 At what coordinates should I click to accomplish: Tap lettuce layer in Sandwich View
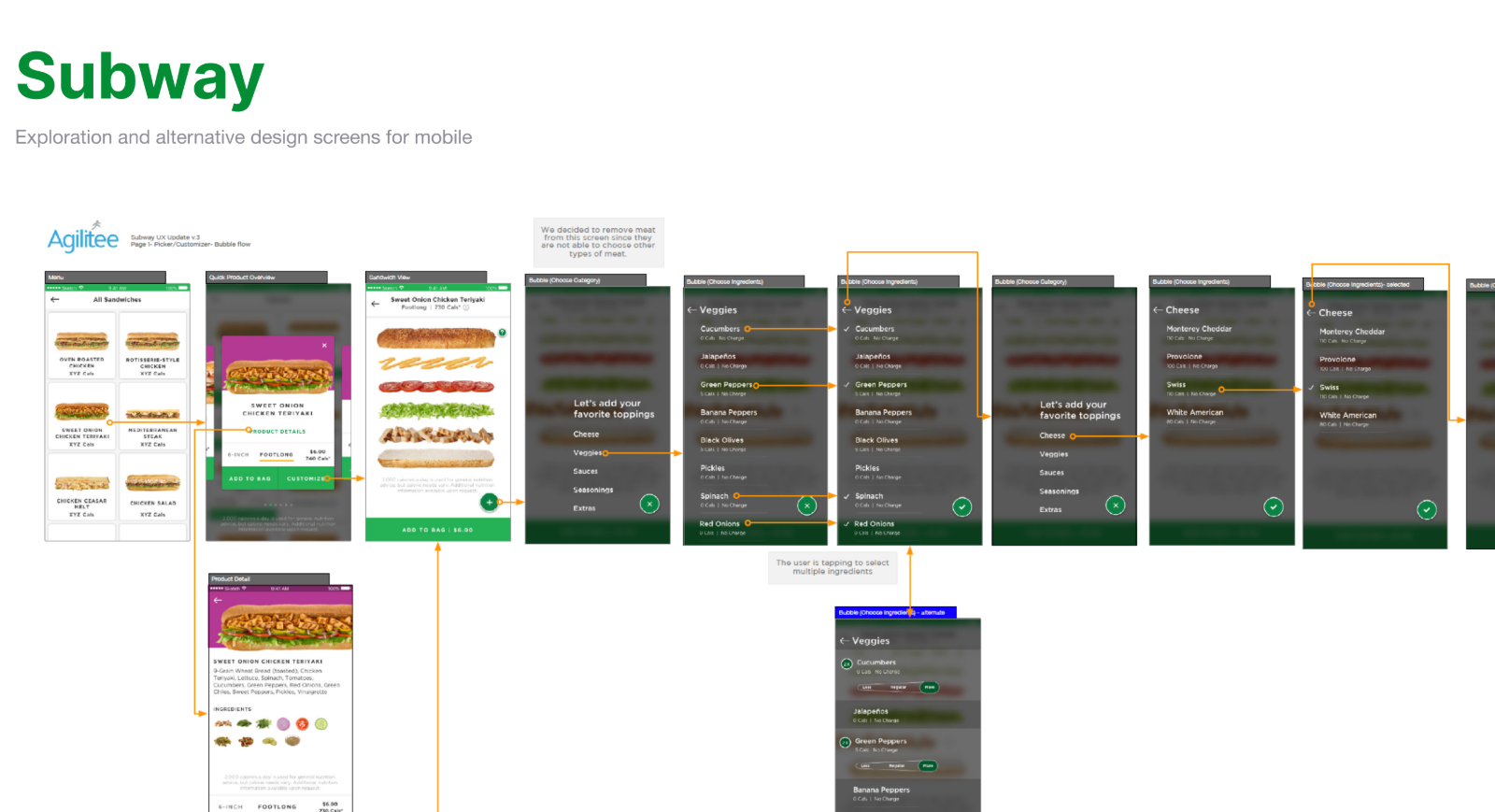[435, 410]
